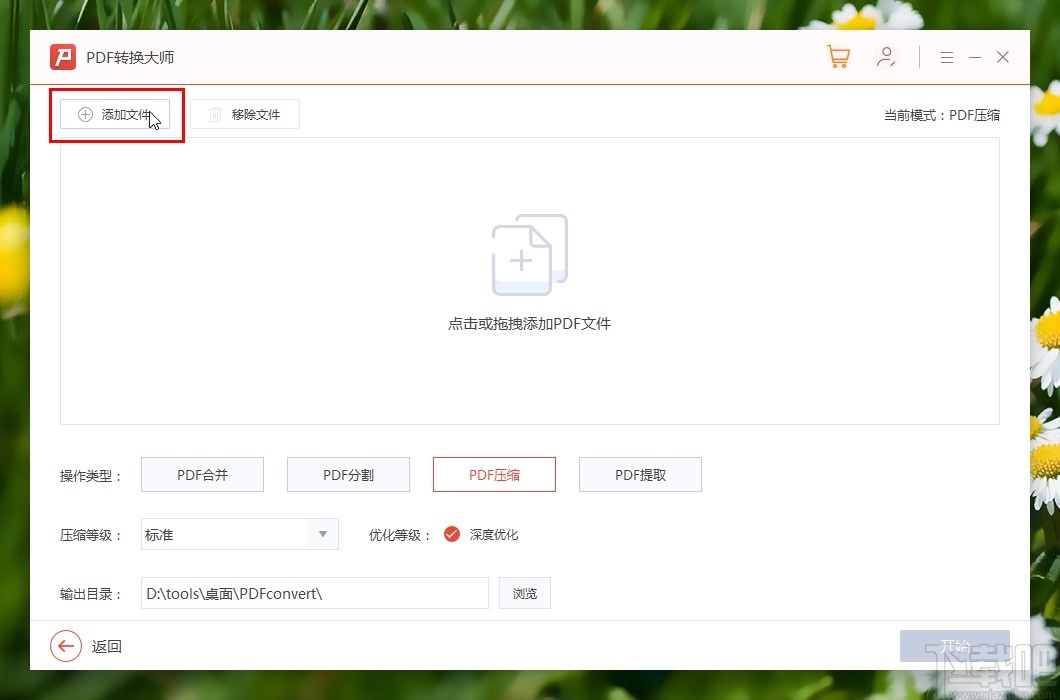
Task: Disable the 深度优化 optimization option
Action: (x=452, y=534)
